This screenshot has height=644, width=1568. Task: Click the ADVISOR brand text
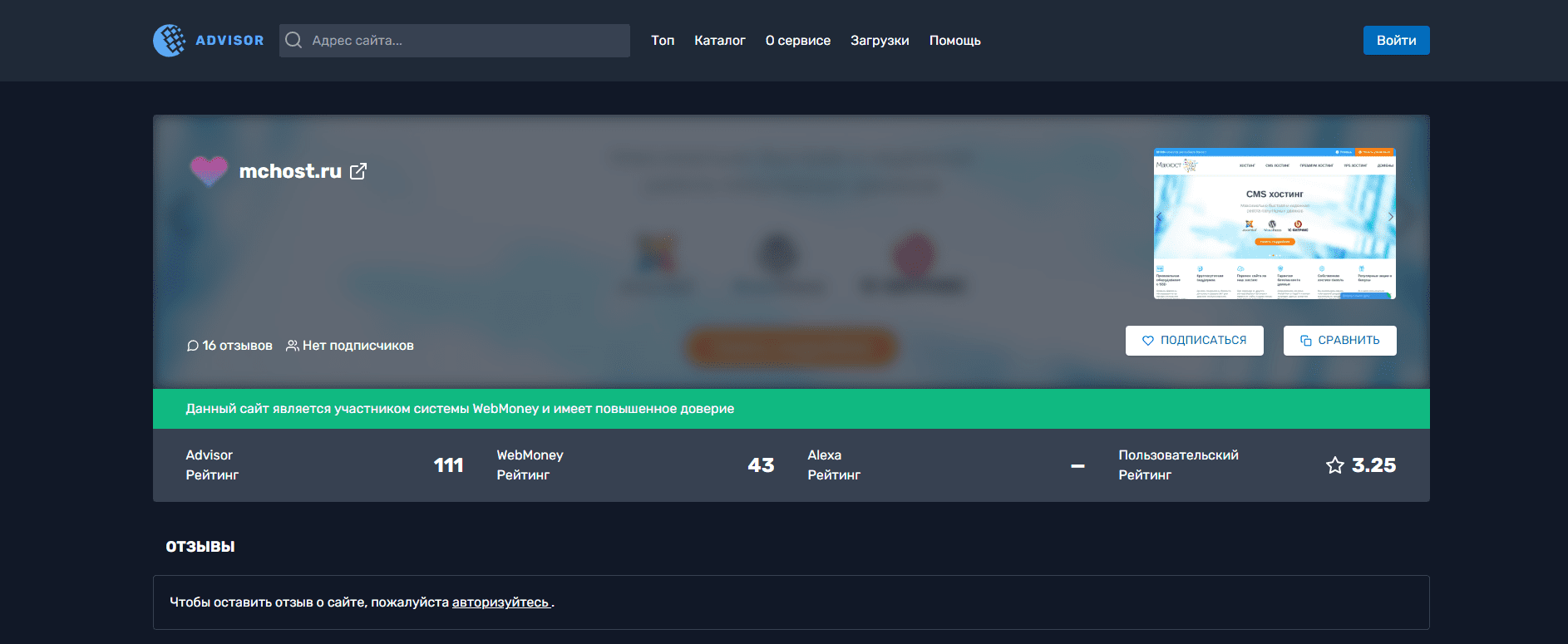(229, 41)
